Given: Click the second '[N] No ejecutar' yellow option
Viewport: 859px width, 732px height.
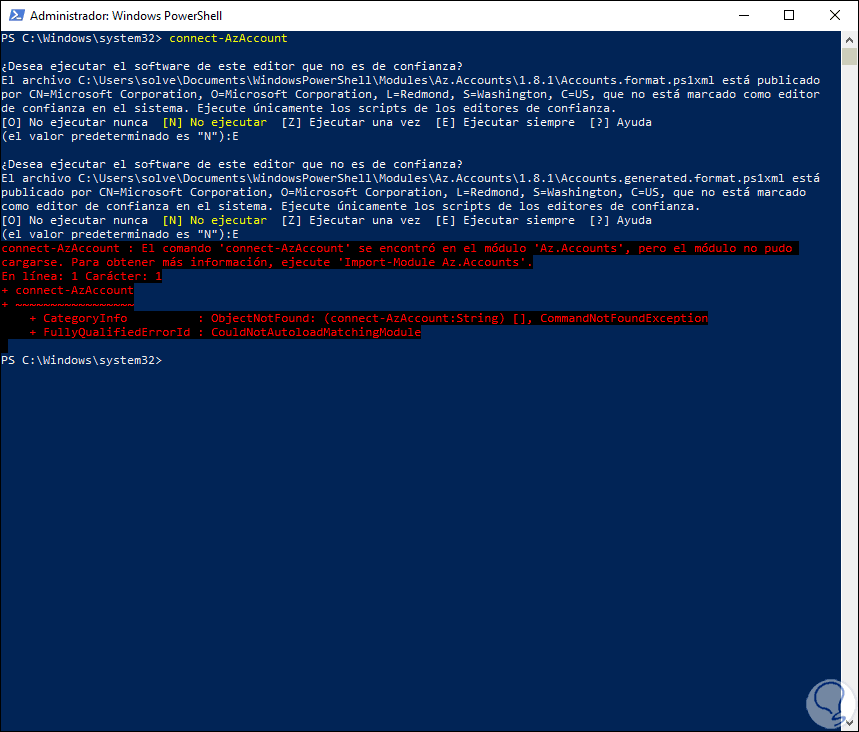Looking at the screenshot, I should click(215, 221).
